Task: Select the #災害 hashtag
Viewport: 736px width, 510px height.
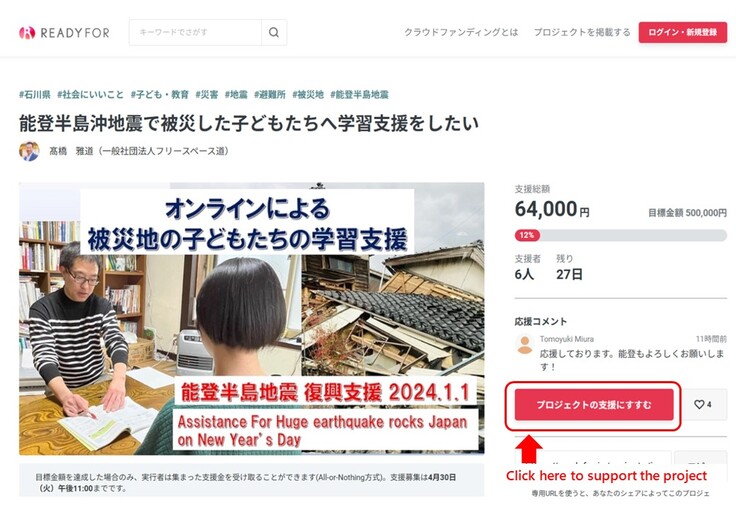Action: tap(207, 94)
